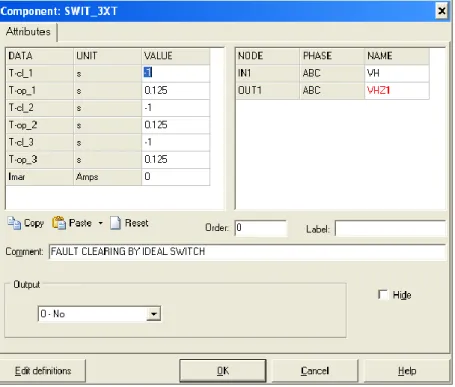Viewport: 455px width, 387px height.
Task: Select the T-op_3 value 0.125
Action: click(176, 160)
